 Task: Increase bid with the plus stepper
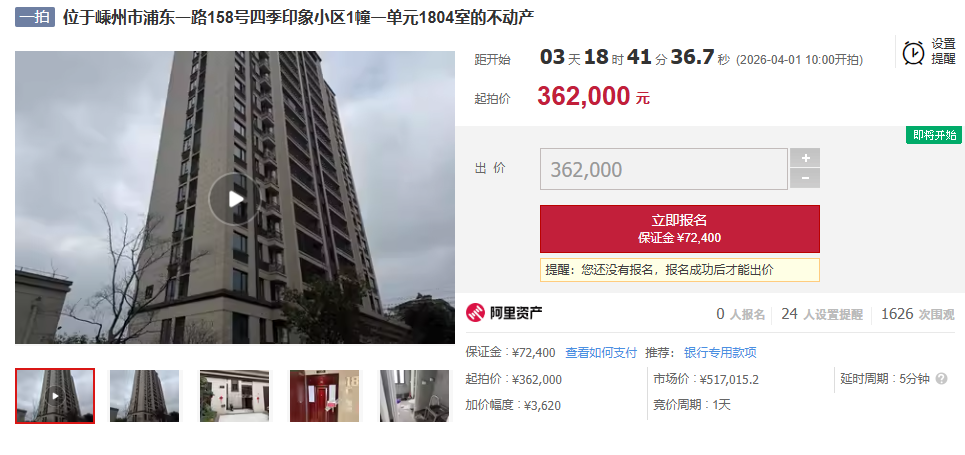805,158
